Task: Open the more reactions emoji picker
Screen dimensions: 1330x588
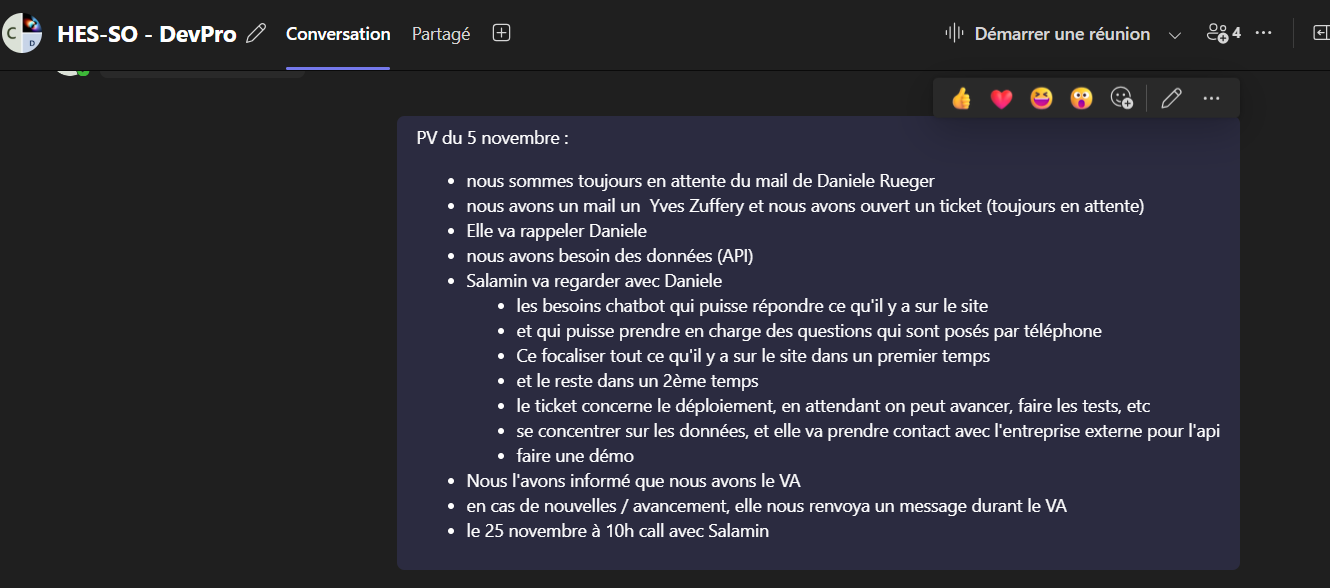Action: pyautogui.click(x=1122, y=98)
